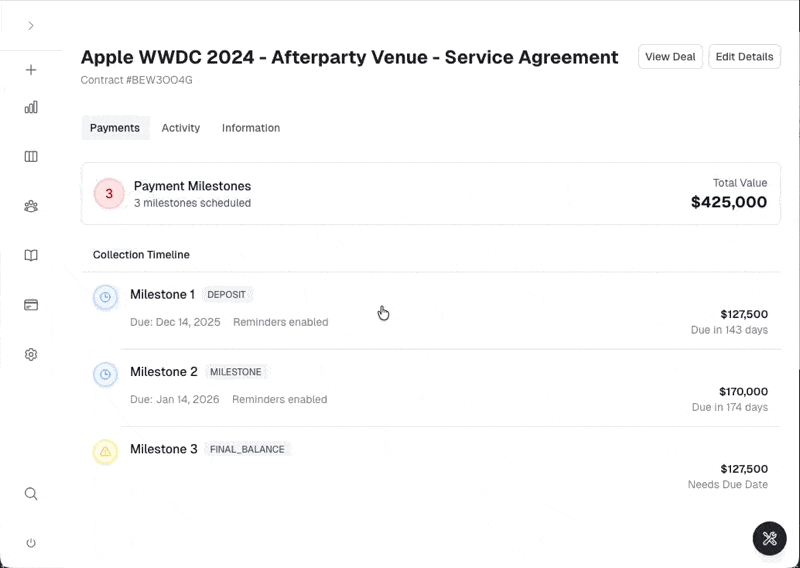Open the bar chart analytics icon
Screen dimensions: 800x568
[x=31, y=107]
